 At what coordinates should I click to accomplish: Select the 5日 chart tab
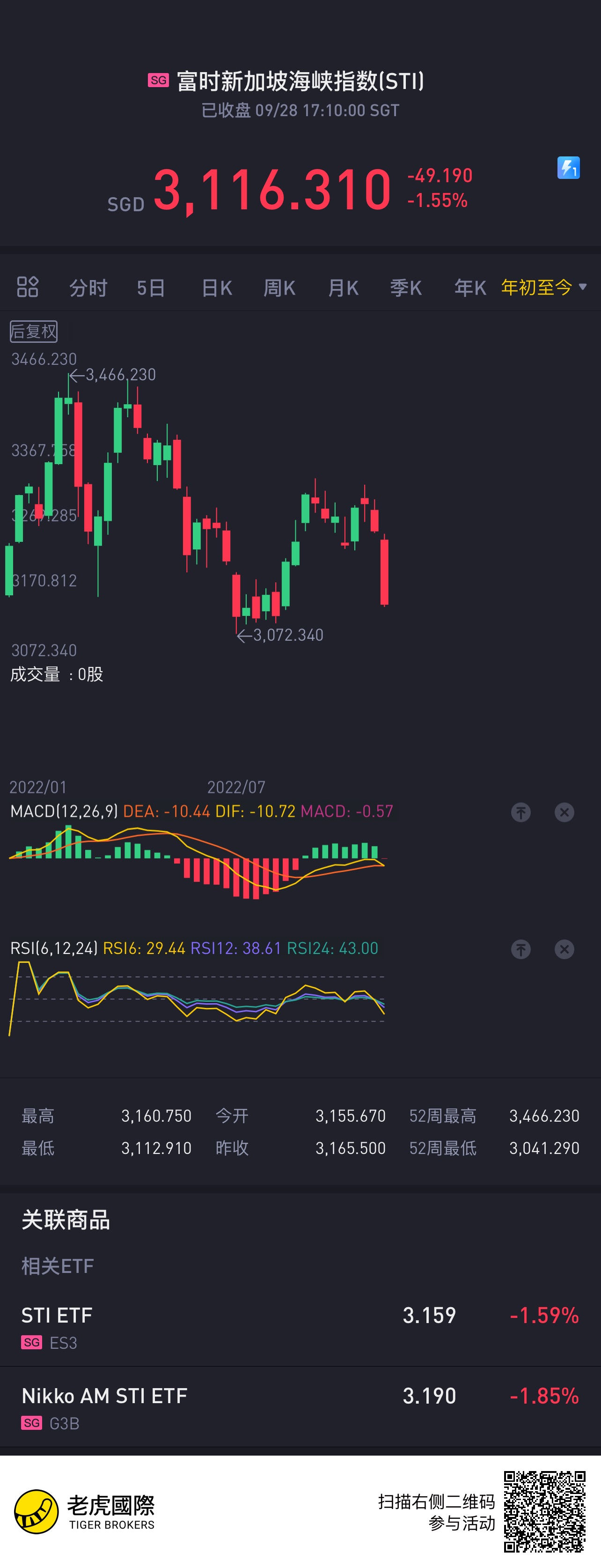click(151, 287)
